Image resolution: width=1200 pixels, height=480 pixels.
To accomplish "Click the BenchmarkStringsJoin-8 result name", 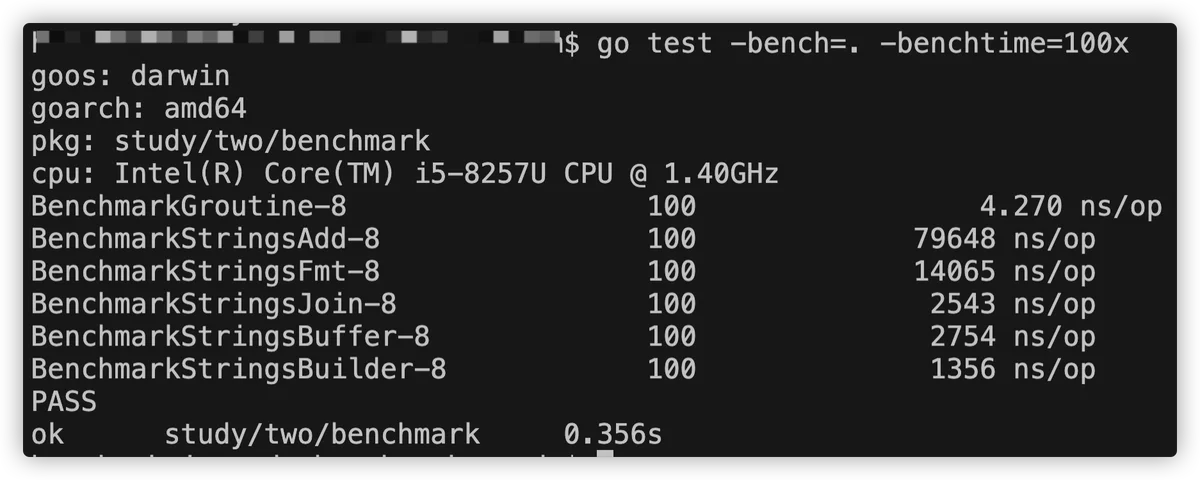I will coord(213,304).
